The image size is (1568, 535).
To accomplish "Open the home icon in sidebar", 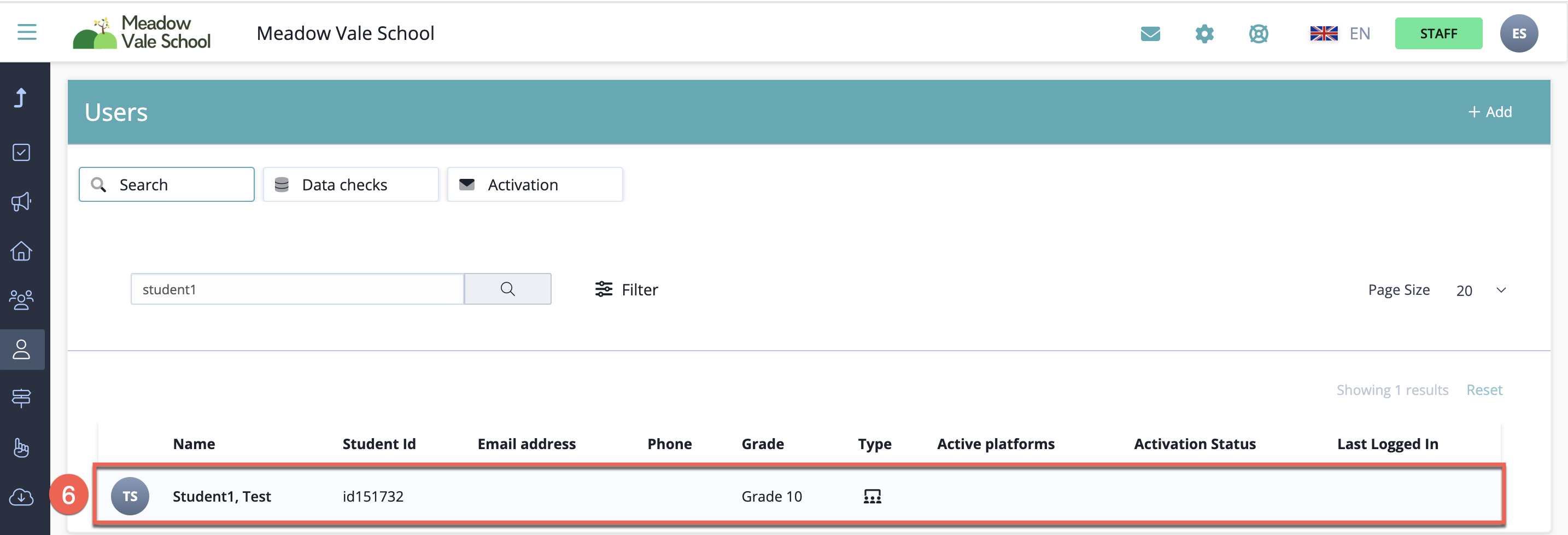I will tap(21, 251).
